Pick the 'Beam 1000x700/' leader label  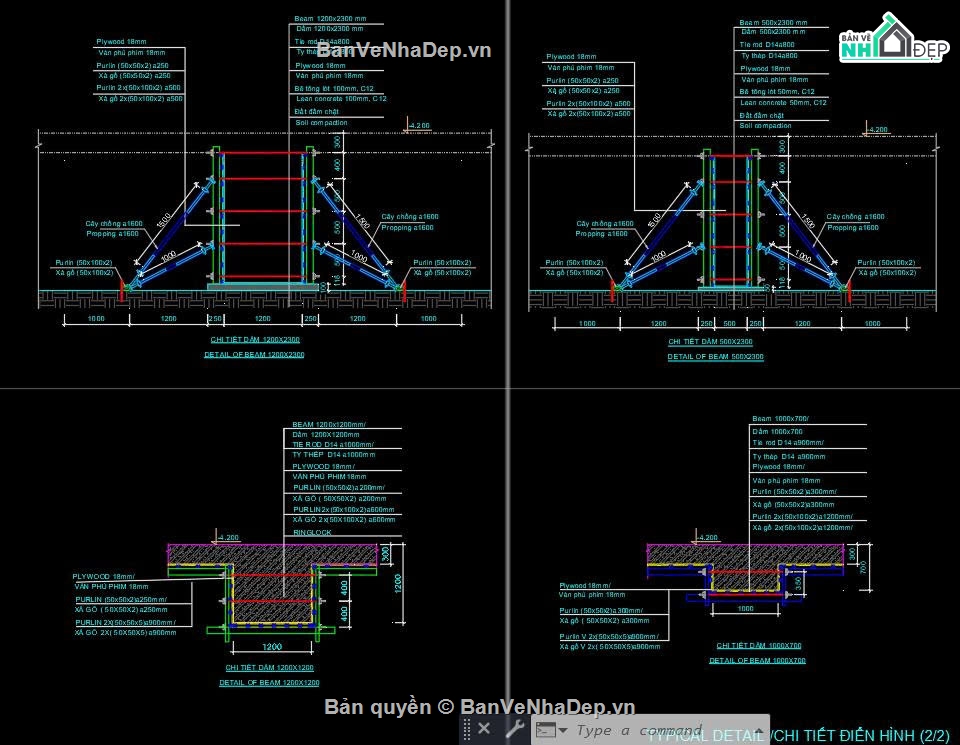click(x=781, y=419)
